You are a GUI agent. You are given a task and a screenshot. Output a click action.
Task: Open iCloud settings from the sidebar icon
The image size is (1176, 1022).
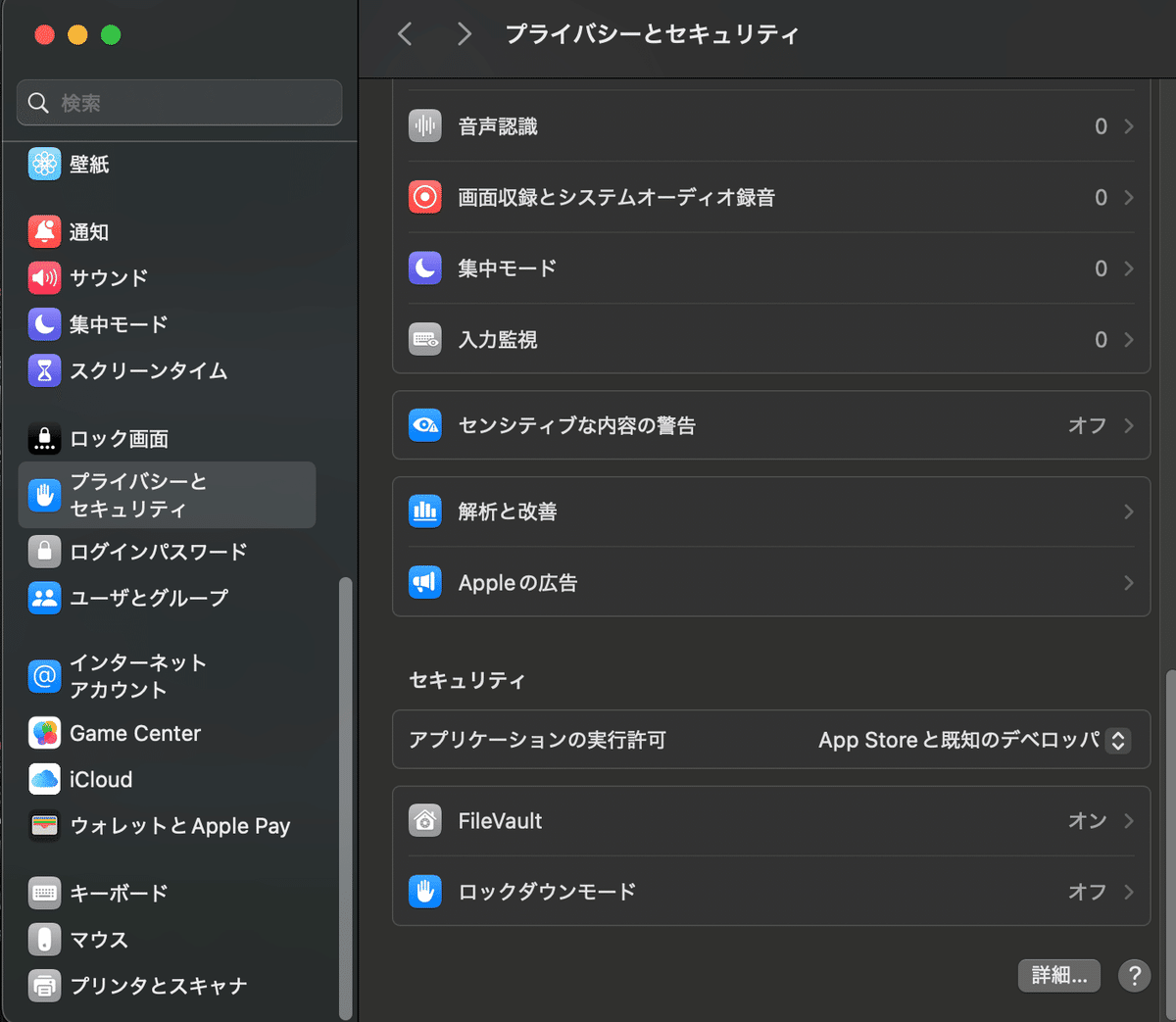(44, 779)
